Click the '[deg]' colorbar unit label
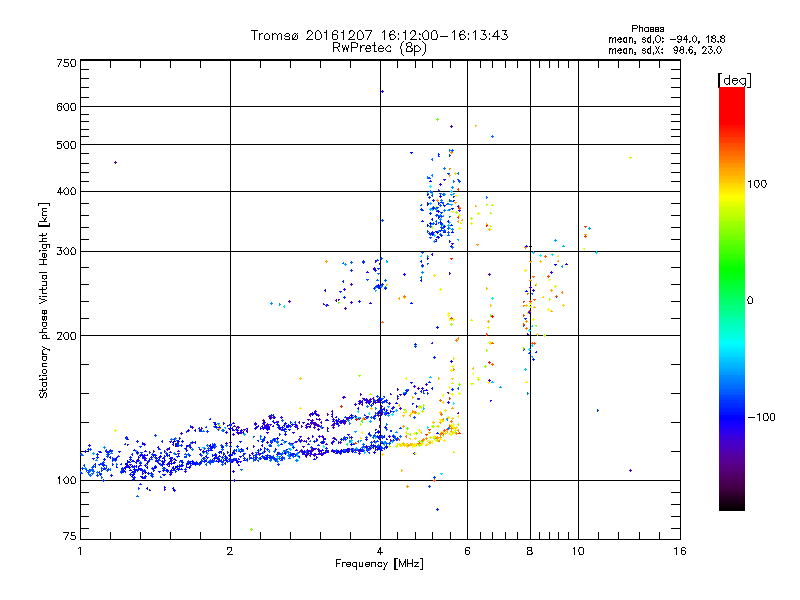 point(734,80)
